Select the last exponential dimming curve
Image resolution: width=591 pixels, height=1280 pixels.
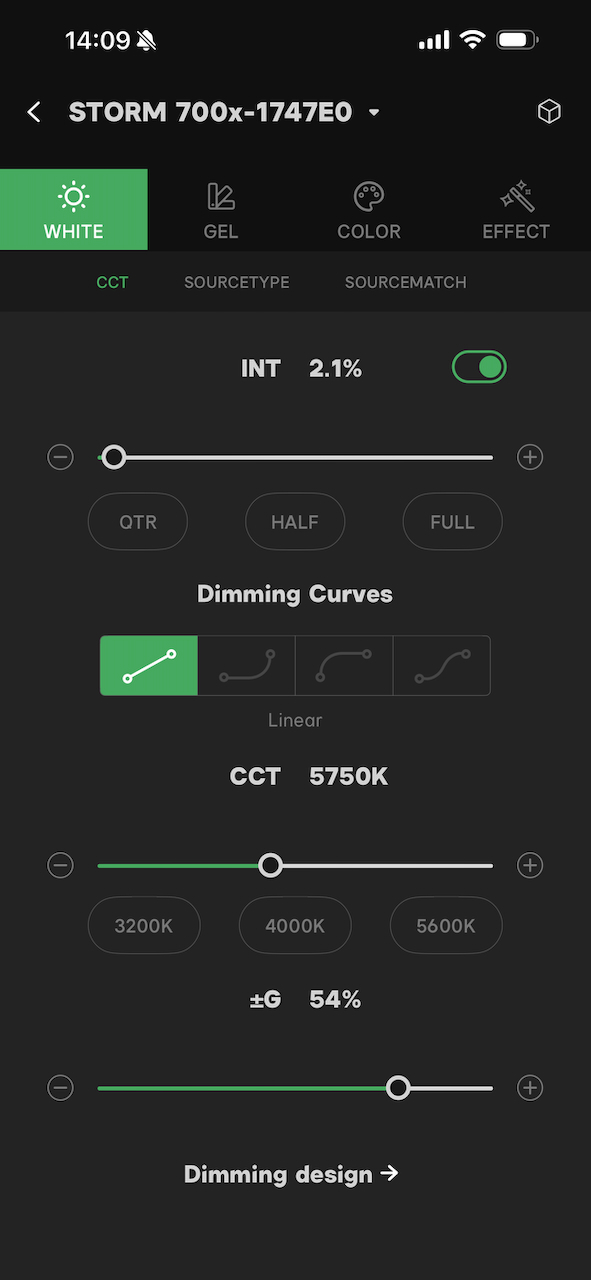[441, 665]
